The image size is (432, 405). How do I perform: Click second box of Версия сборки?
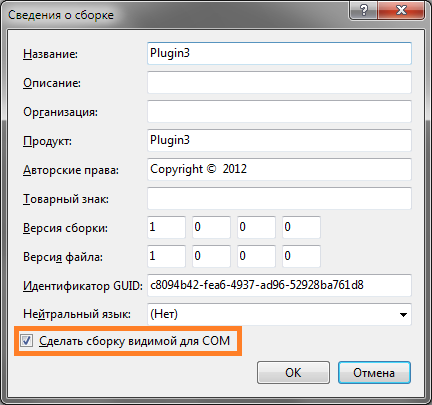tap(211, 227)
